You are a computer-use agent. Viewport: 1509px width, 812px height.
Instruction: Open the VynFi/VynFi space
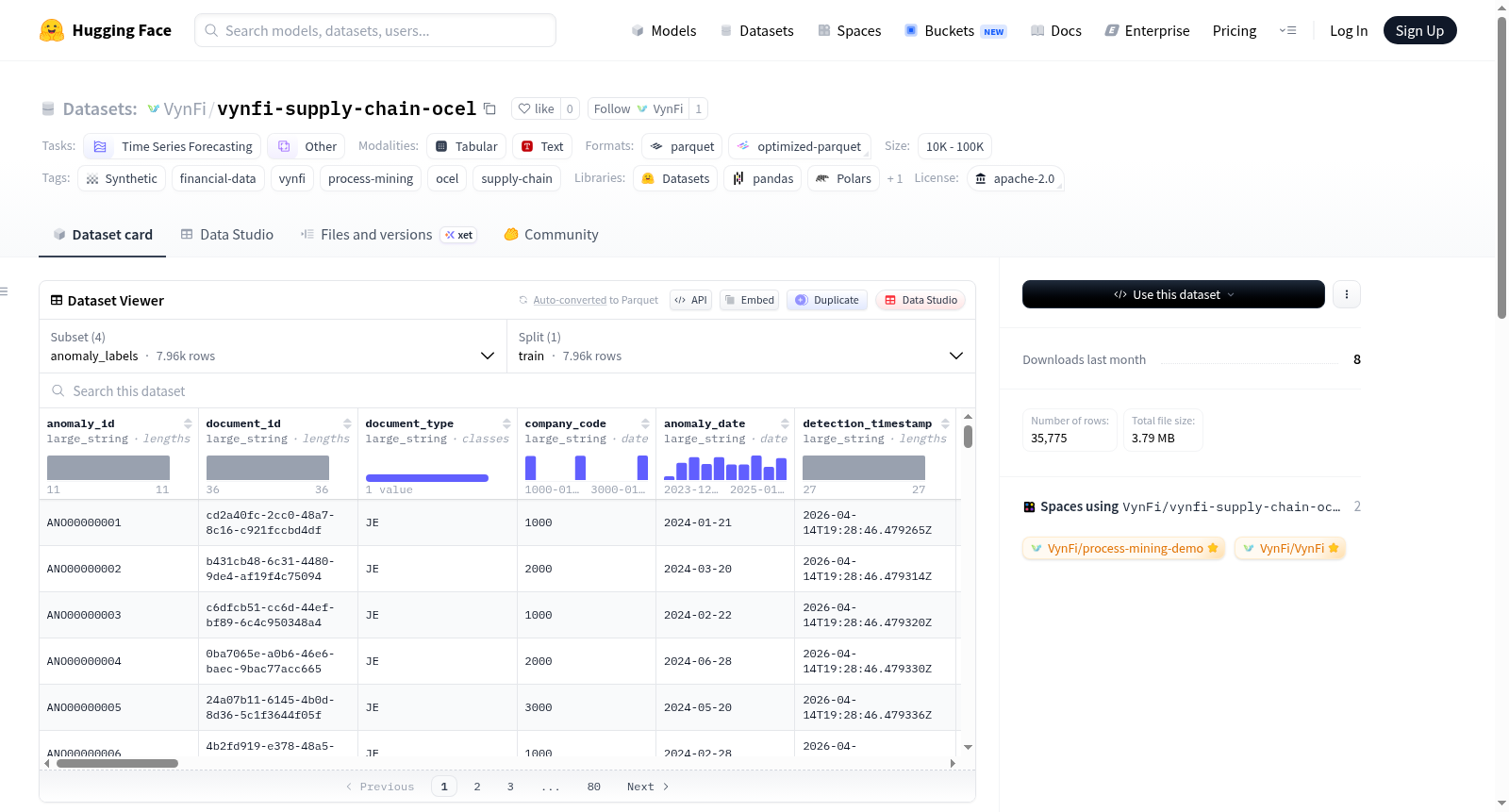click(1290, 548)
